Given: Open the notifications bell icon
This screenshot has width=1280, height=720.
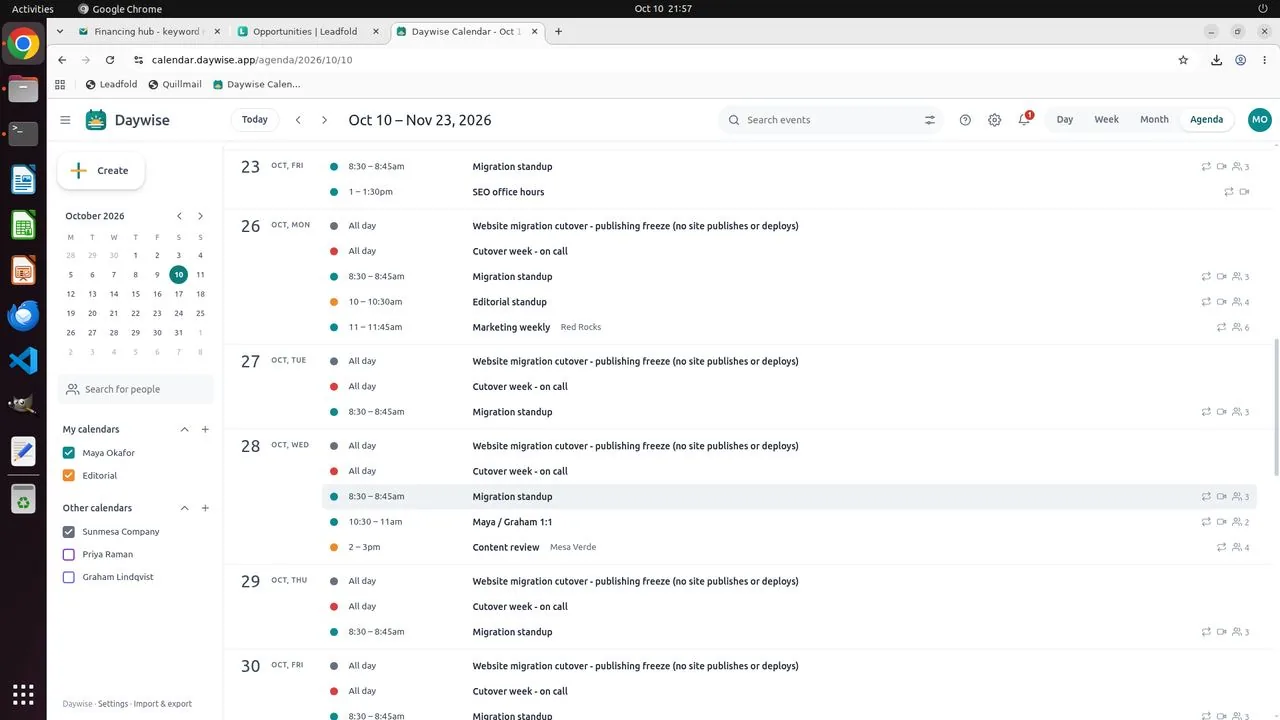Looking at the screenshot, I should click(1024, 120).
